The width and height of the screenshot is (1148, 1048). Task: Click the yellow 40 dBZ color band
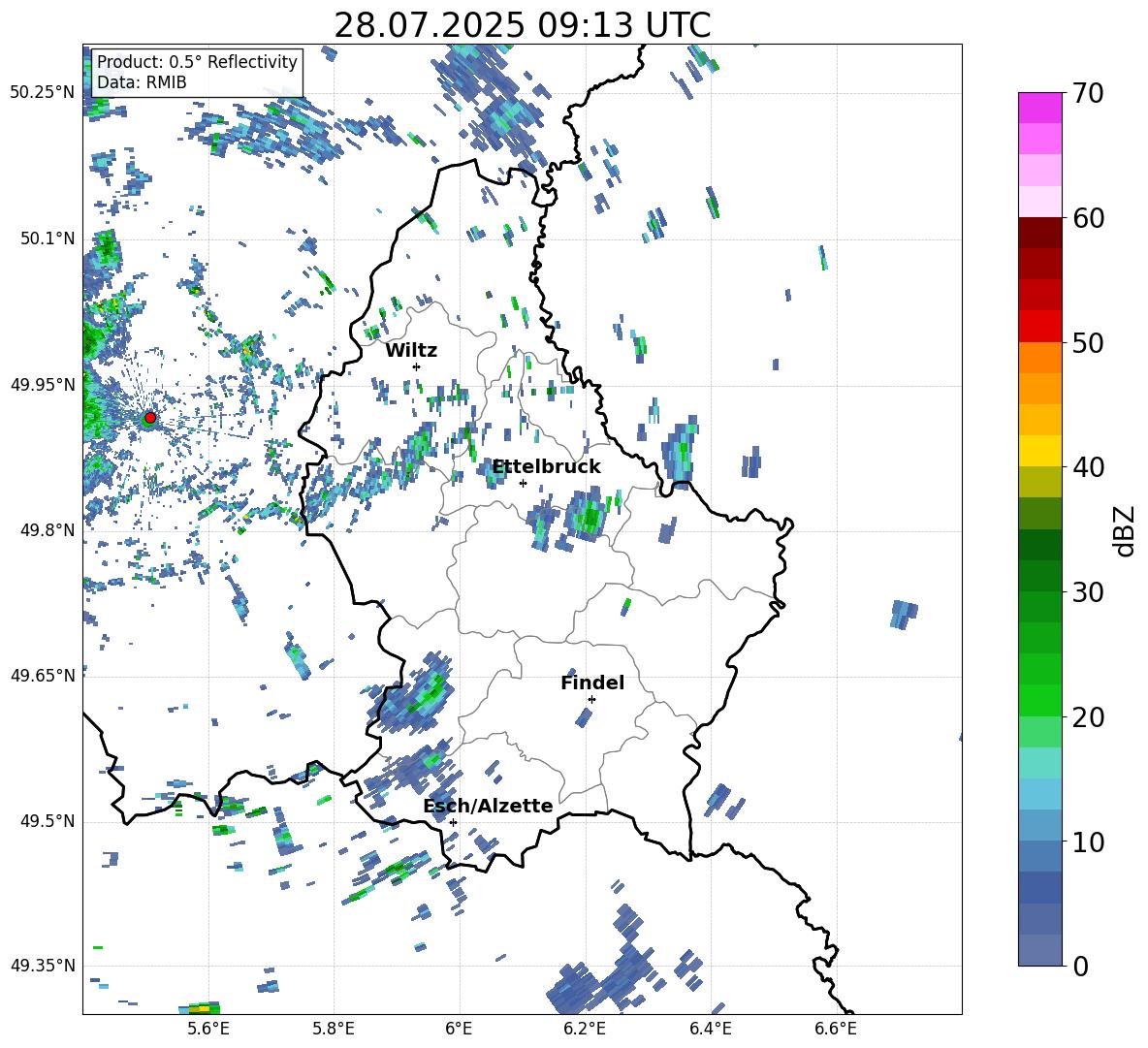point(1039,451)
